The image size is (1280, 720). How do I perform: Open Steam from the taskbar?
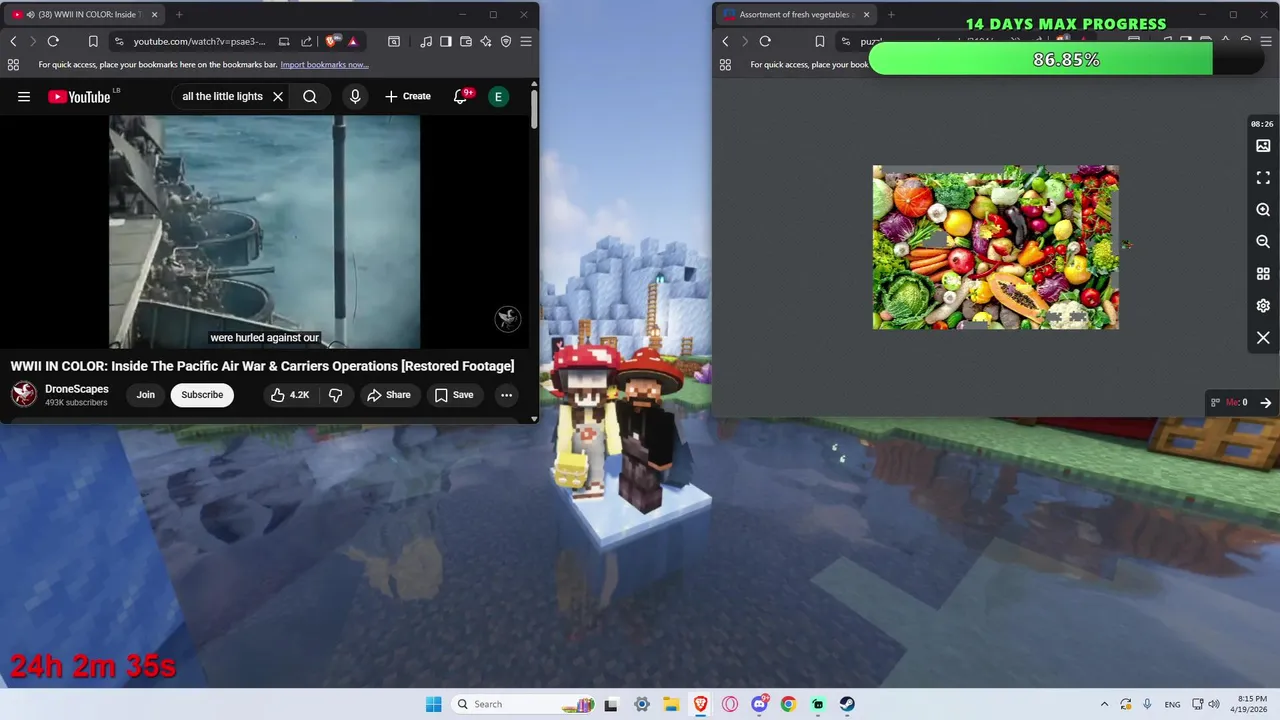pos(847,704)
